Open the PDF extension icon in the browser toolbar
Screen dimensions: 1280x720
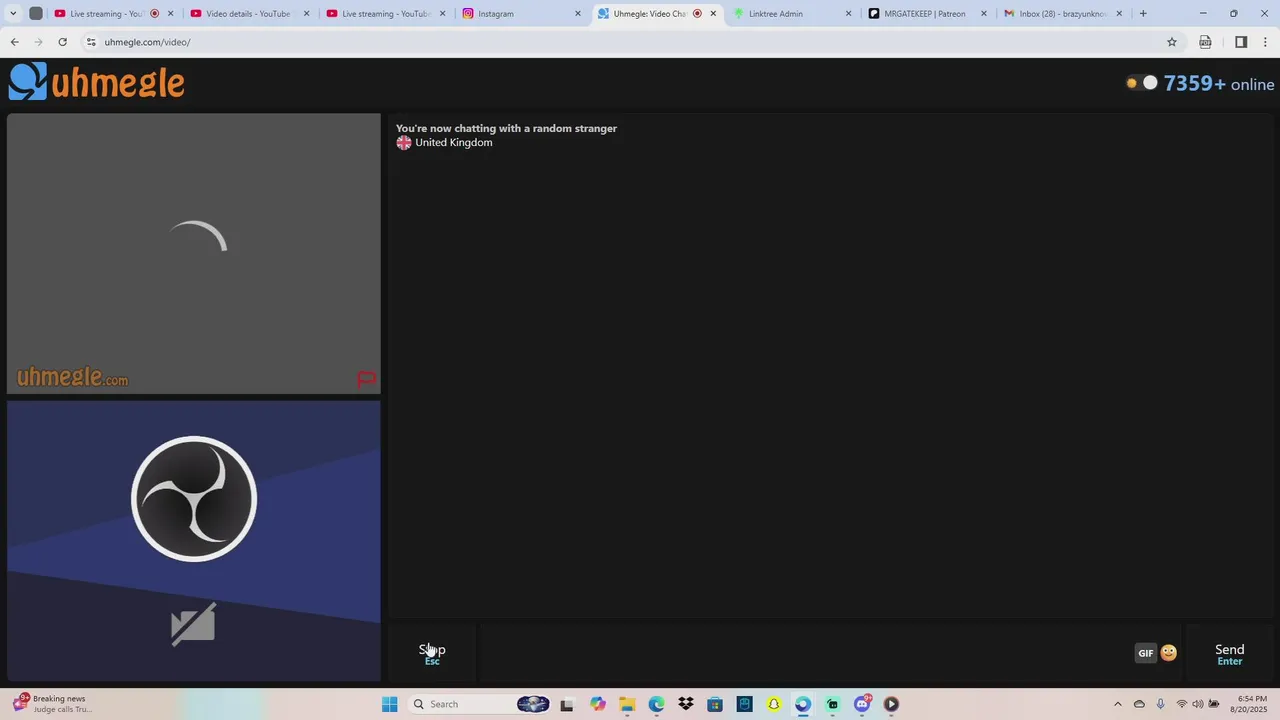pyautogui.click(x=1205, y=42)
